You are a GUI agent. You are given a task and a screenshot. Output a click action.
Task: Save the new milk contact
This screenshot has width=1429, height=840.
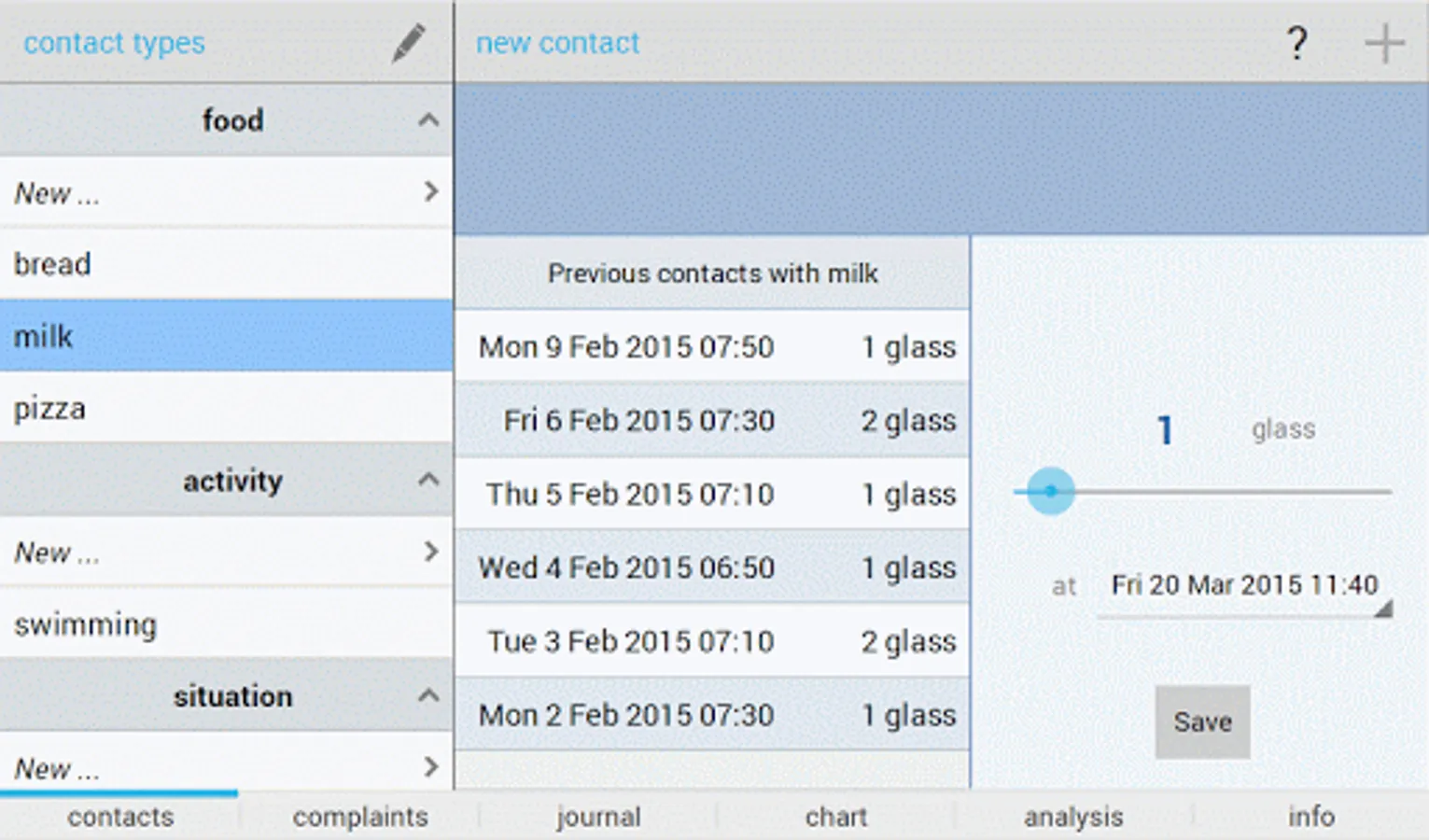(x=1202, y=721)
